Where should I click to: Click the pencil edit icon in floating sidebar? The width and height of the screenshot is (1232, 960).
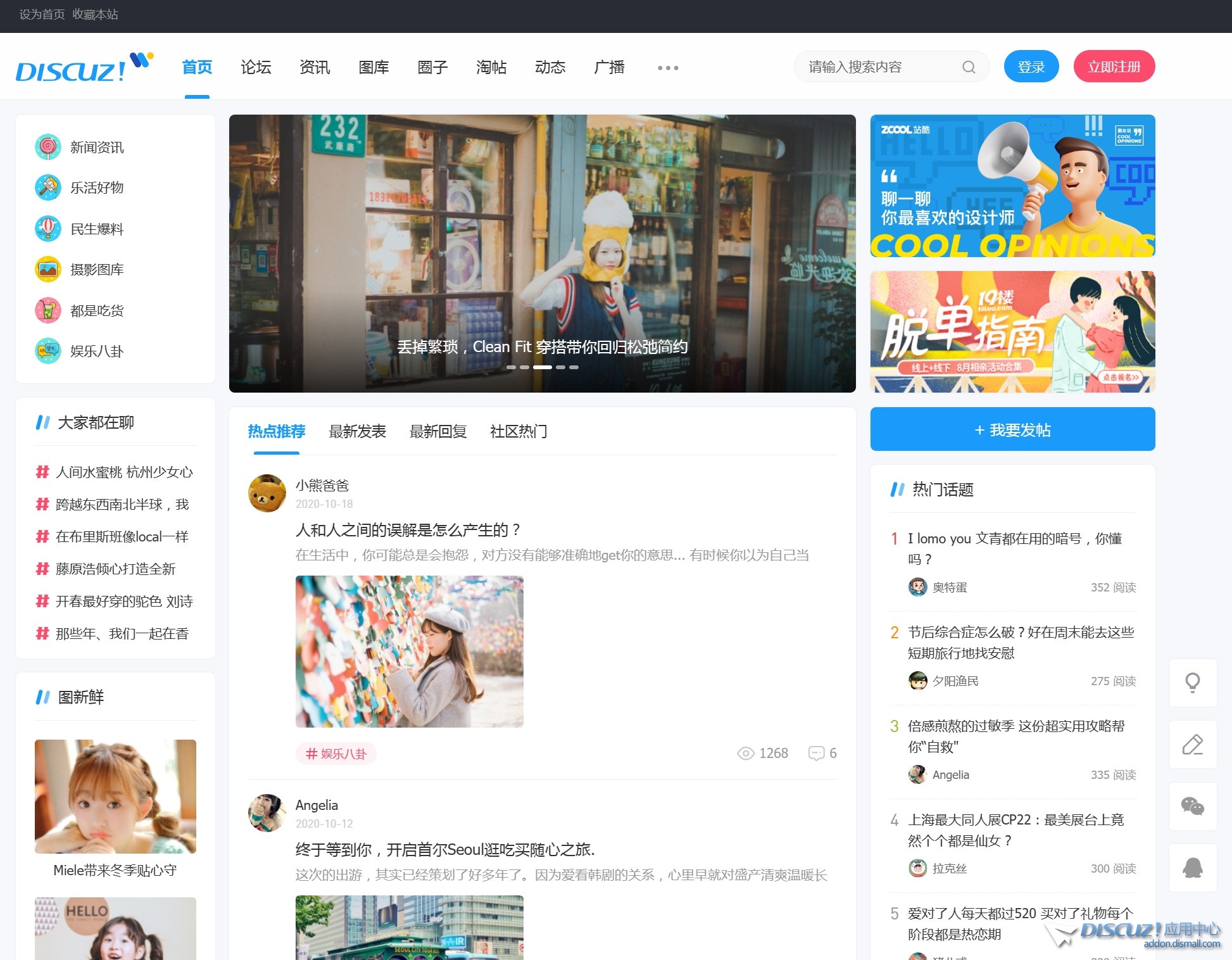(1193, 745)
